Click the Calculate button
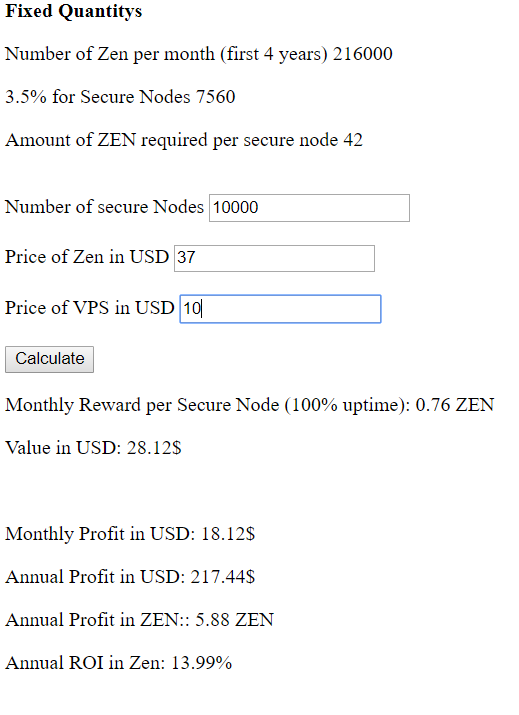Image resolution: width=519 pixels, height=715 pixels. [x=49, y=359]
